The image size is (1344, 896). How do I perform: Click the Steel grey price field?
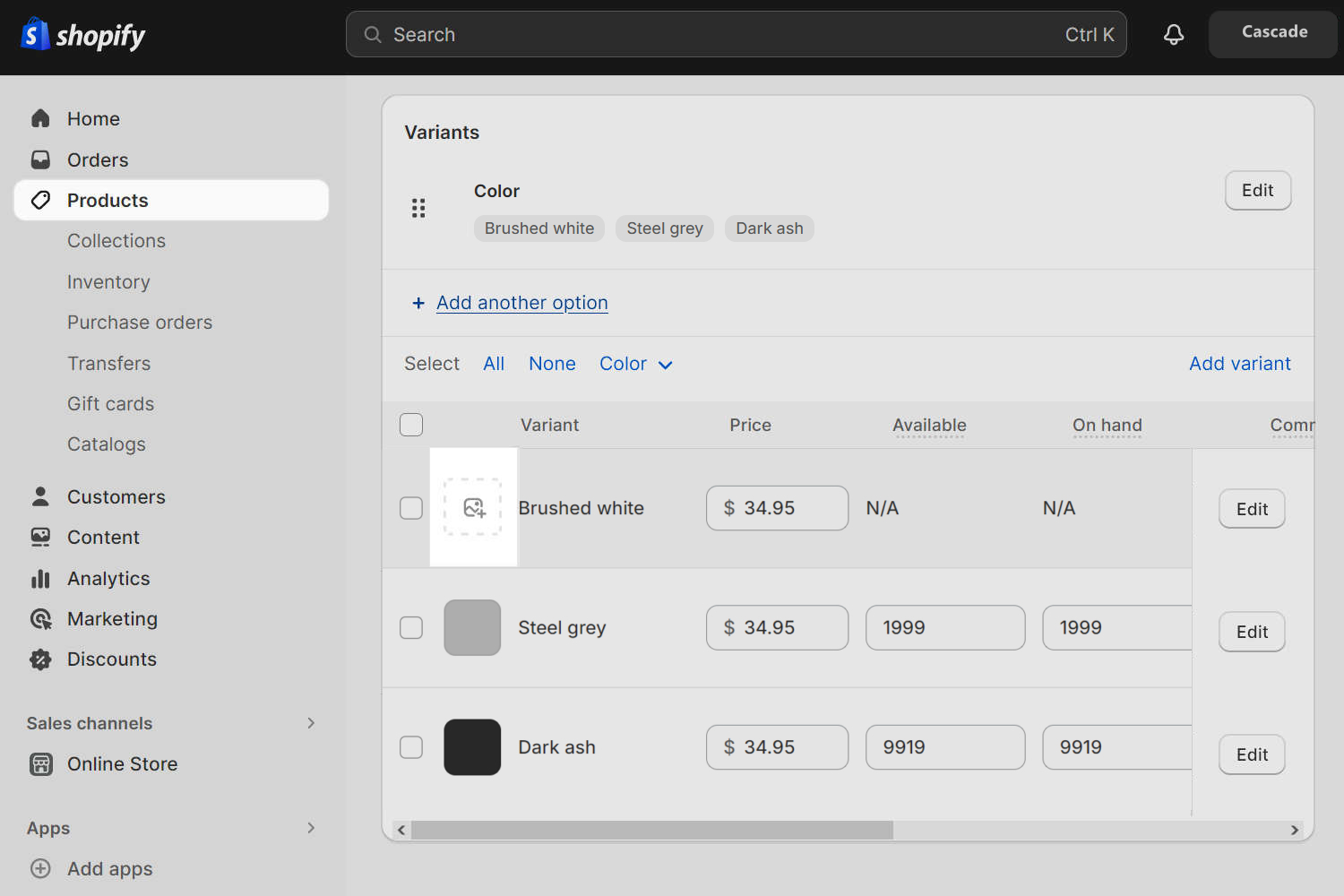click(777, 627)
